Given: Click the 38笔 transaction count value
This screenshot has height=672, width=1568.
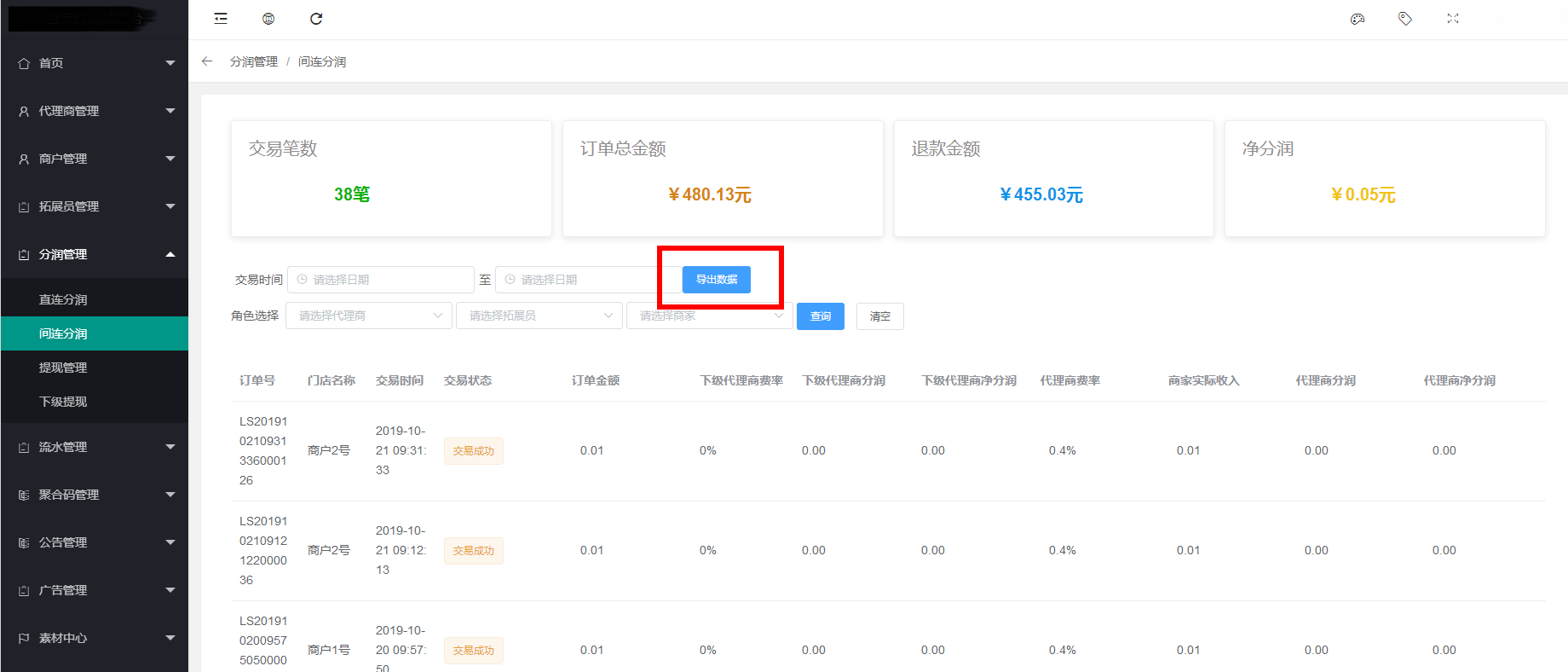Looking at the screenshot, I should 352,194.
